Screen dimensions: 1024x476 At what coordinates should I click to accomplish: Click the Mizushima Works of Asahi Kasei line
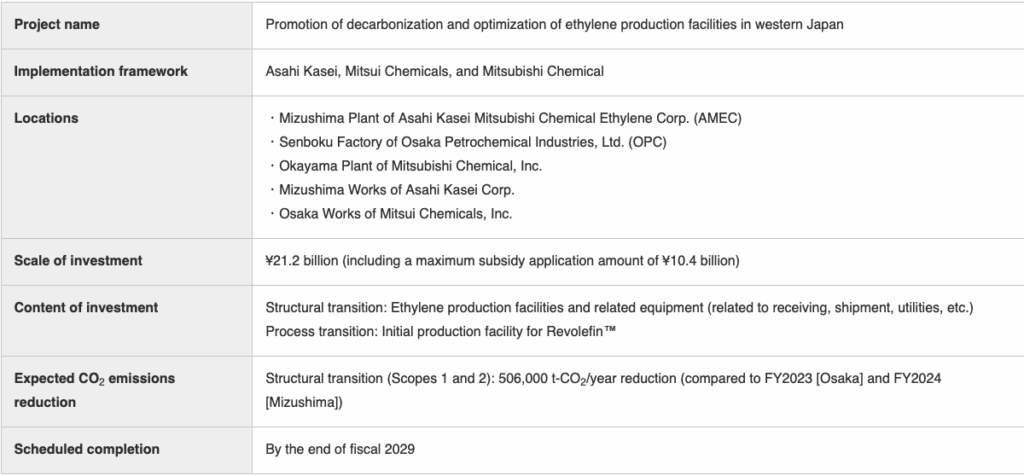coord(392,190)
